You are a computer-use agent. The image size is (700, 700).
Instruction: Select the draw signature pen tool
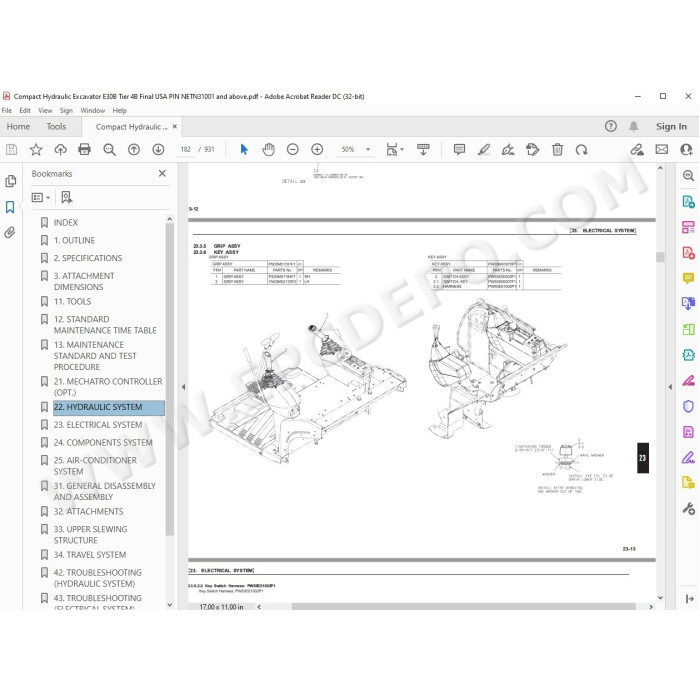coord(508,150)
